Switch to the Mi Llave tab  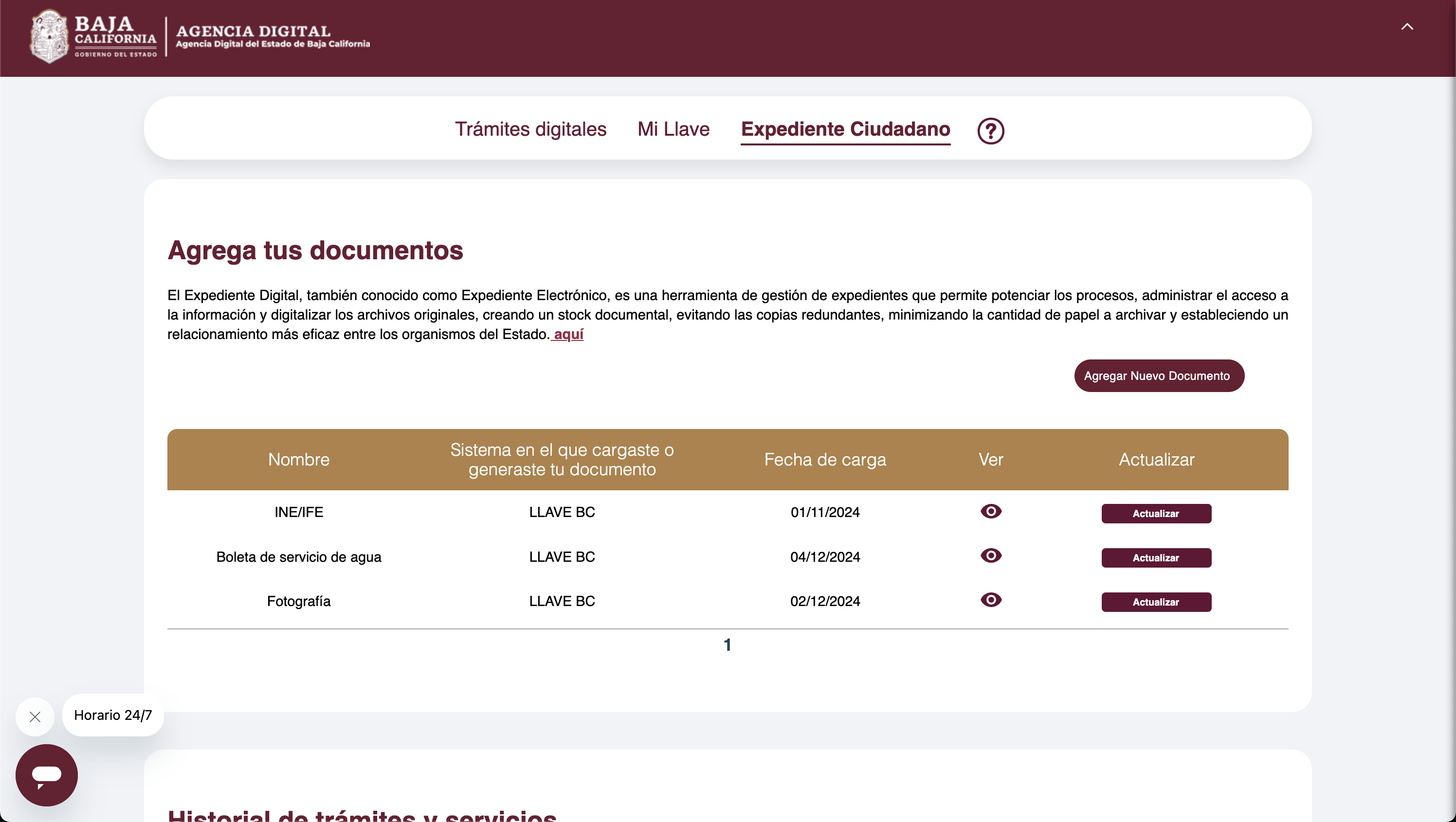pyautogui.click(x=673, y=129)
